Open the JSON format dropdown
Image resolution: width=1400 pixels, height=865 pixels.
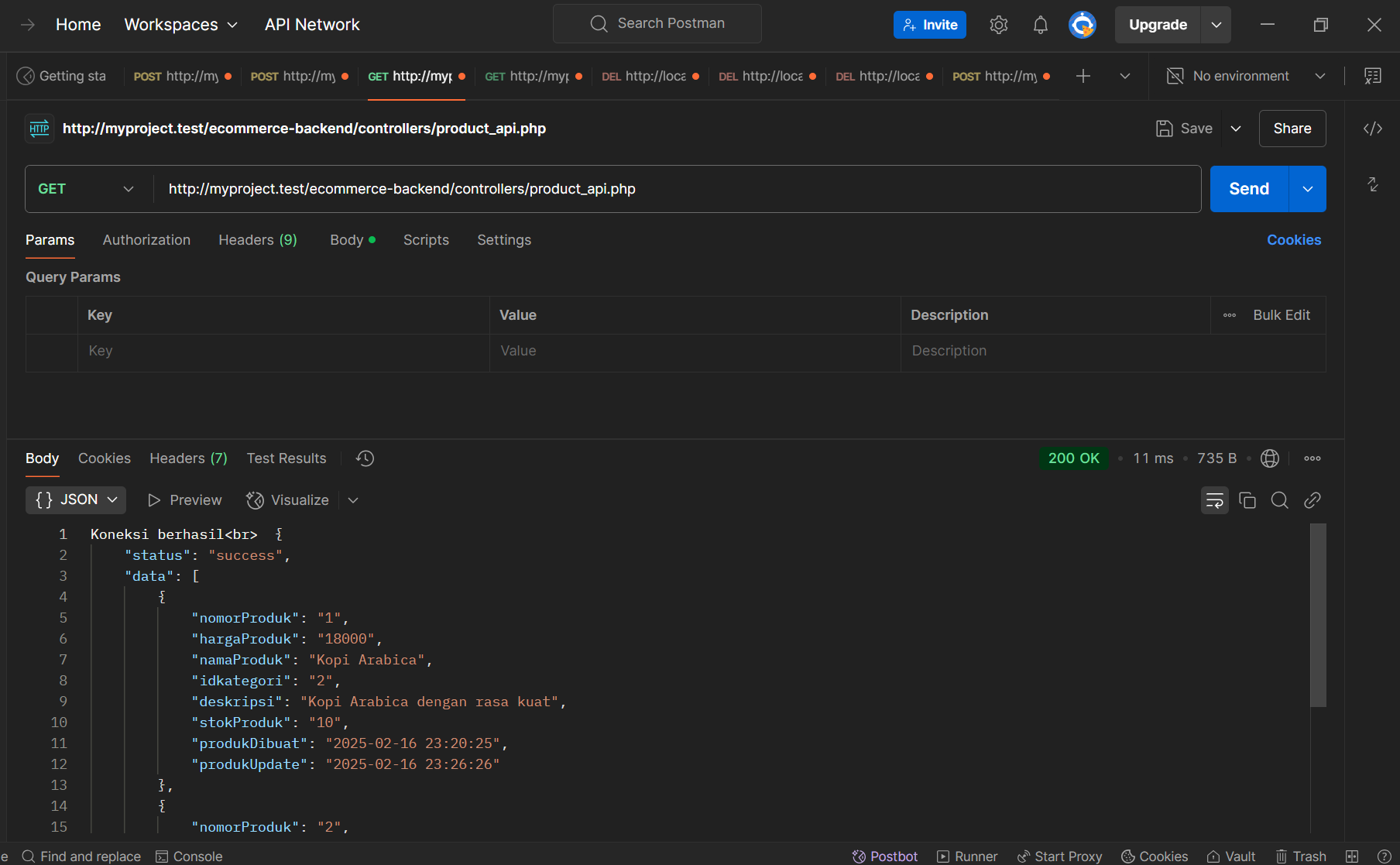pyautogui.click(x=76, y=500)
